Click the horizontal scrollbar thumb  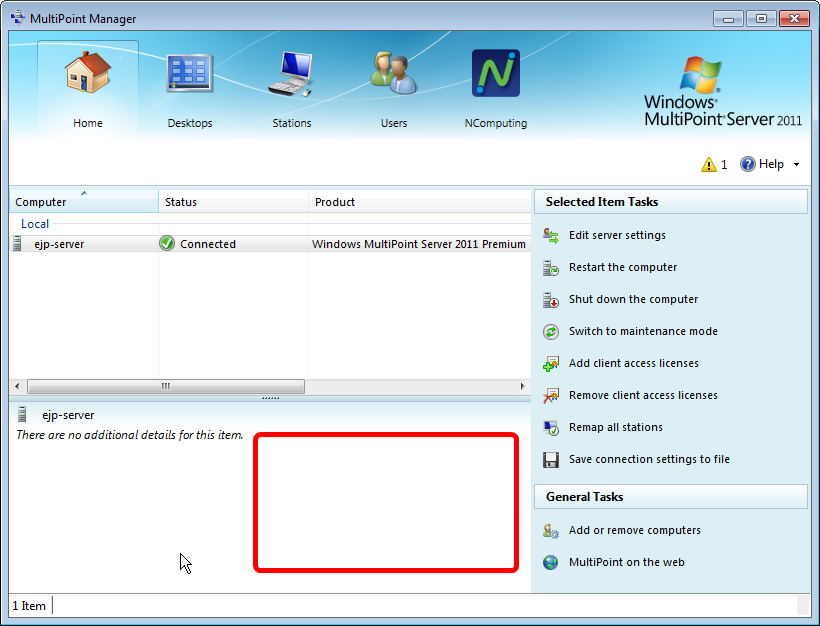[x=166, y=386]
